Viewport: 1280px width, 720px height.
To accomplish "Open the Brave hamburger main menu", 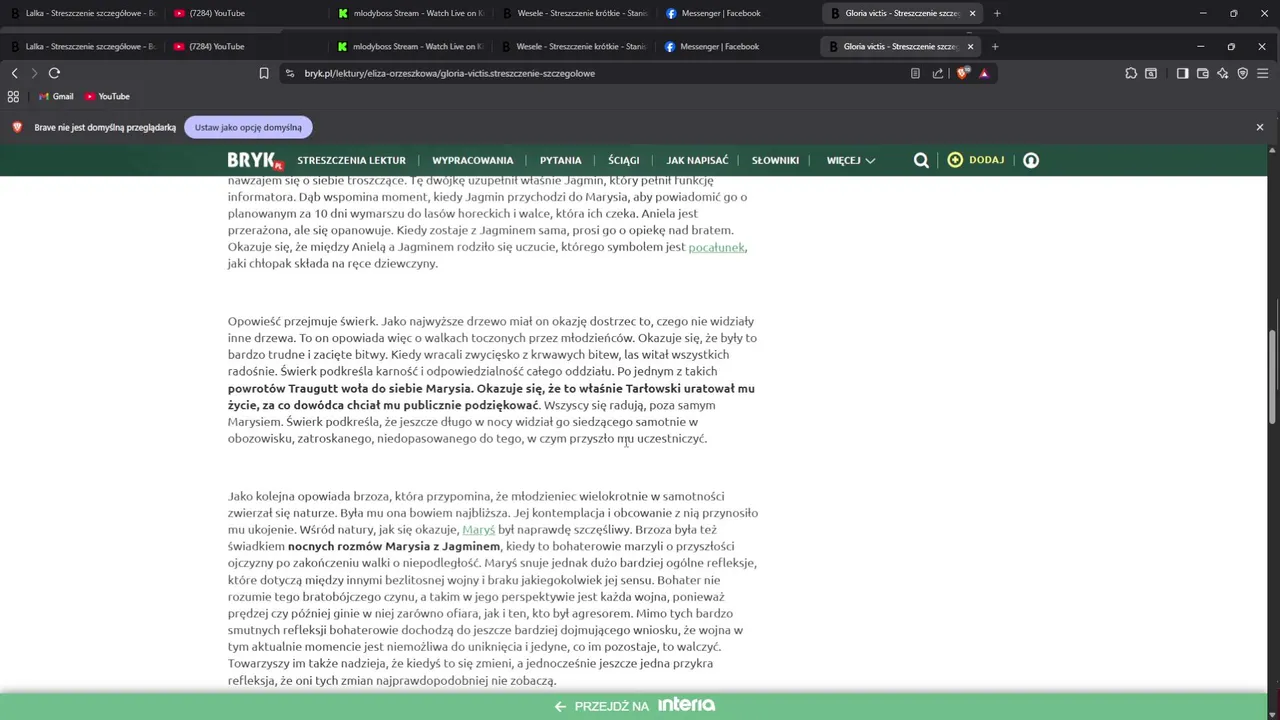I will (1265, 73).
